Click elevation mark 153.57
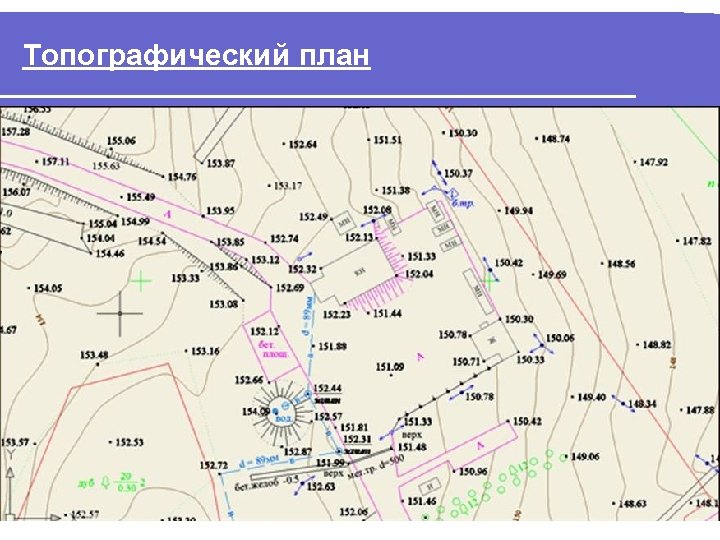This screenshot has height=540, width=720. click(15, 443)
